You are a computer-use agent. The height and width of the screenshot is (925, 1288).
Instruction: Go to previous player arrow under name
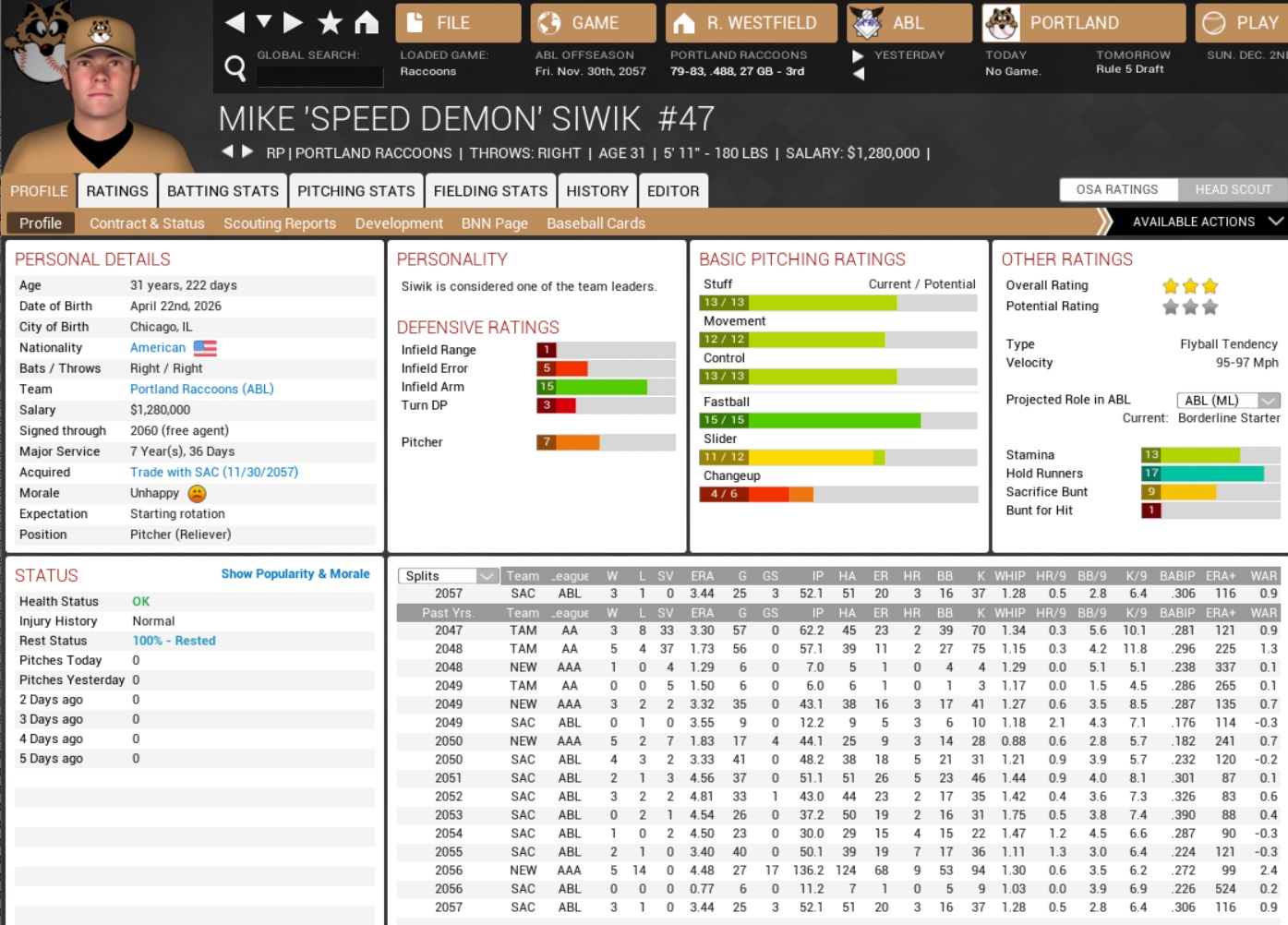(x=227, y=151)
